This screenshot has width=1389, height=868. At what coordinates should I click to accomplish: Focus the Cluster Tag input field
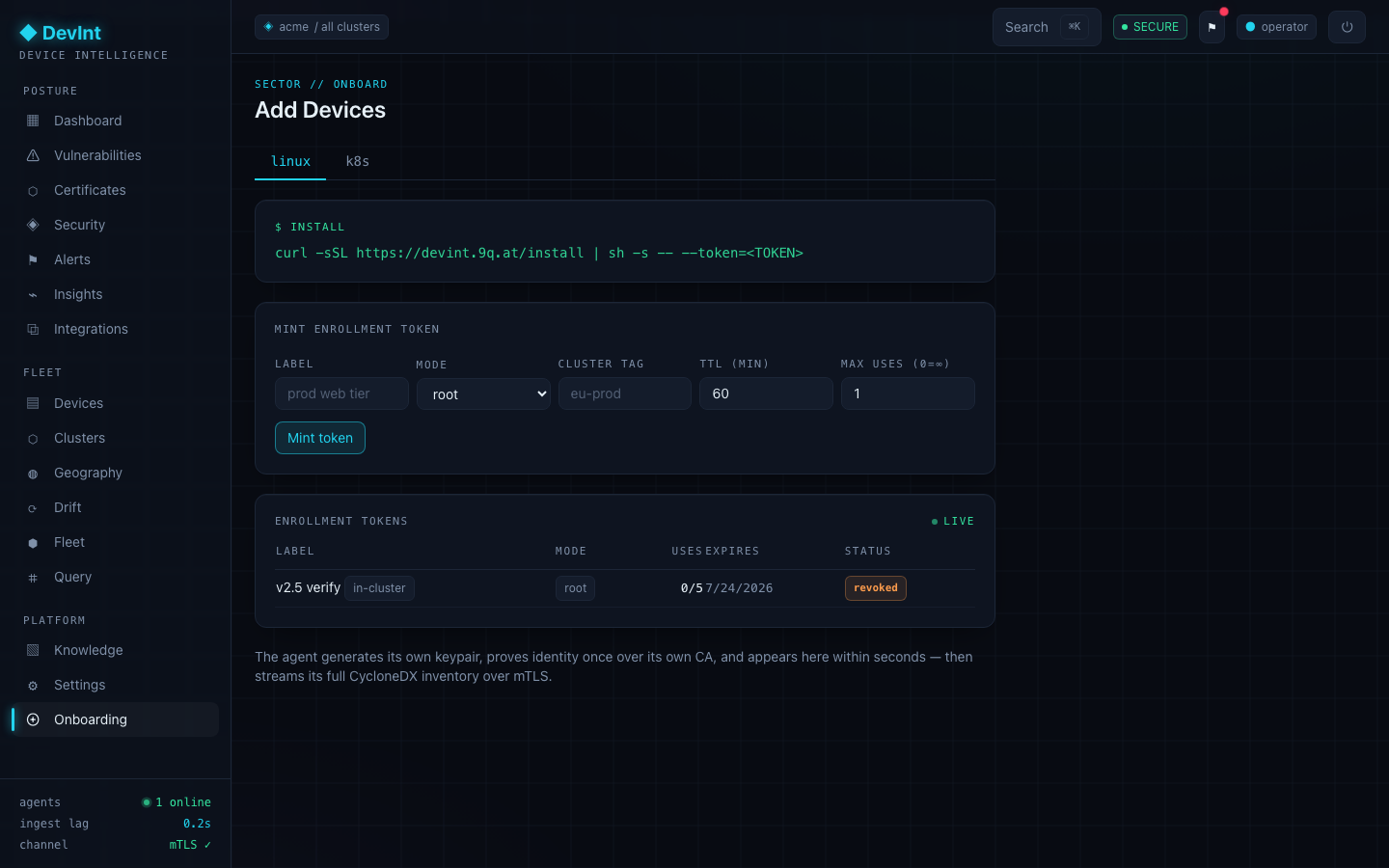coord(624,393)
